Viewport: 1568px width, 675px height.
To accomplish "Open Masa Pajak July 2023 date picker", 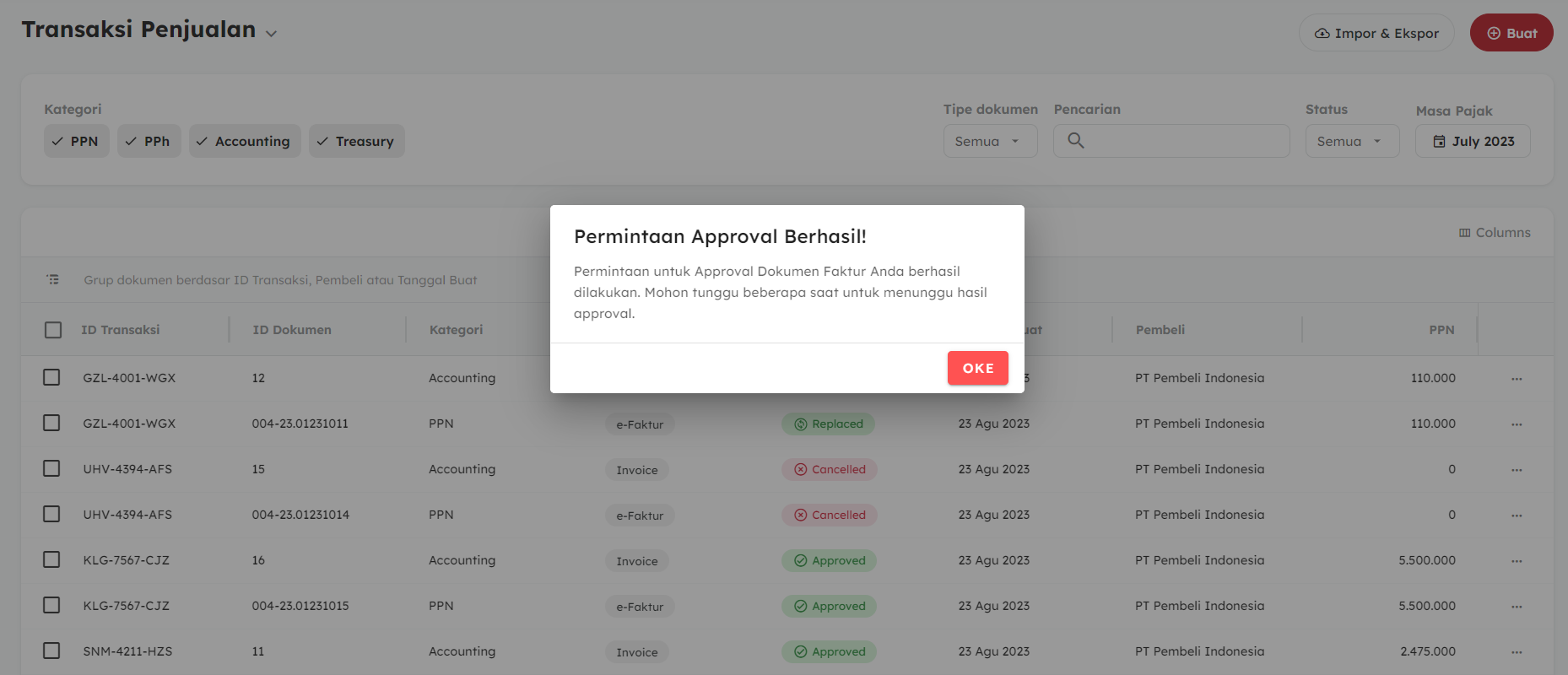I will point(1472,141).
